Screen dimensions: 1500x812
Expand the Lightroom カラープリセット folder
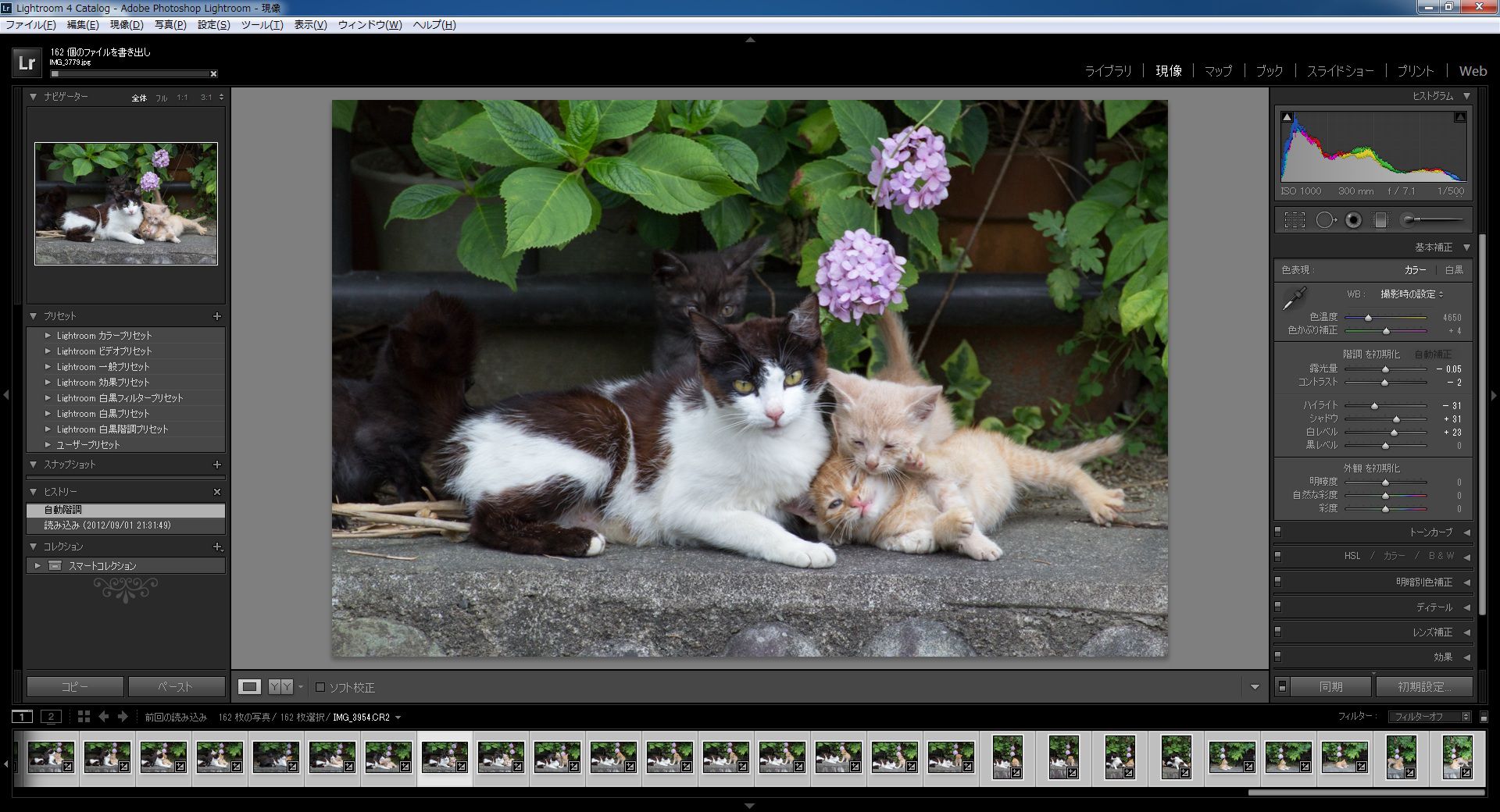[48, 336]
